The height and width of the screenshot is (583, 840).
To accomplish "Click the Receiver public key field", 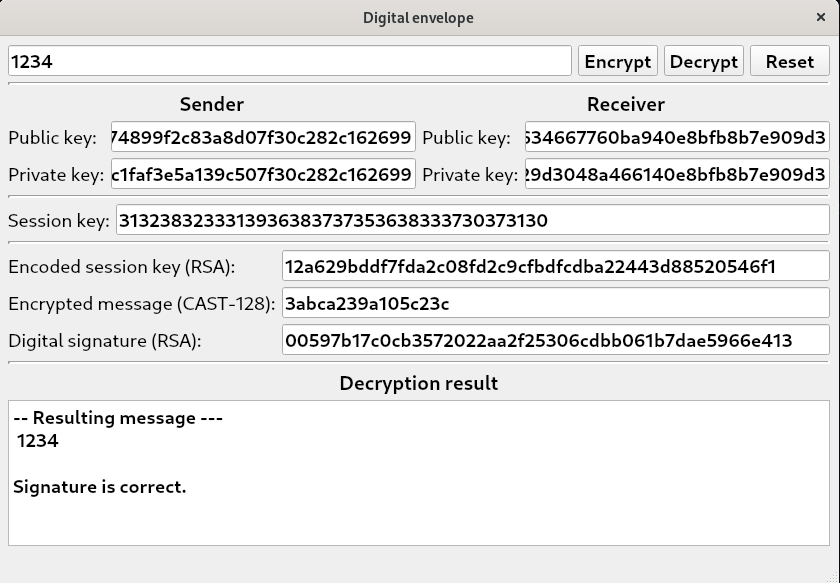I will pyautogui.click(x=677, y=137).
